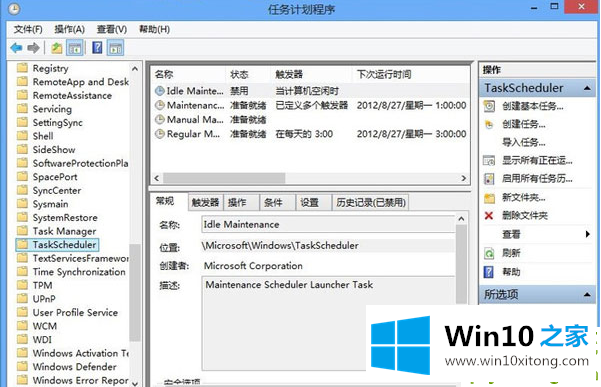
Task: Click the red X 删除文件夹 icon
Action: [x=489, y=216]
